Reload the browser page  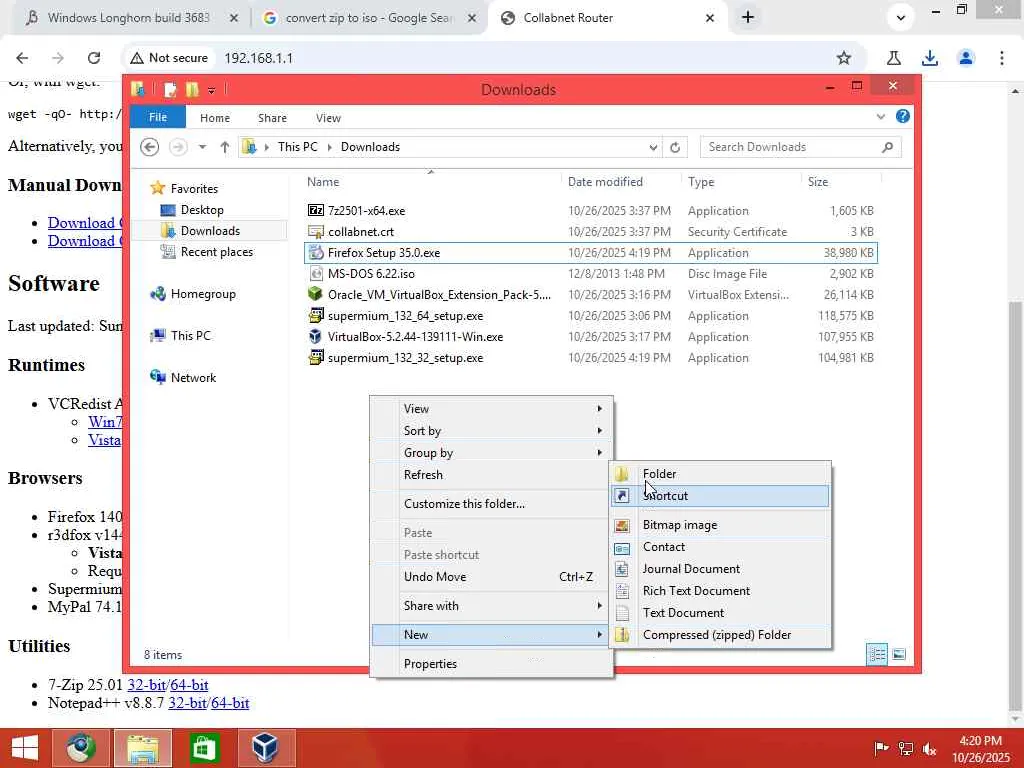pos(94,58)
